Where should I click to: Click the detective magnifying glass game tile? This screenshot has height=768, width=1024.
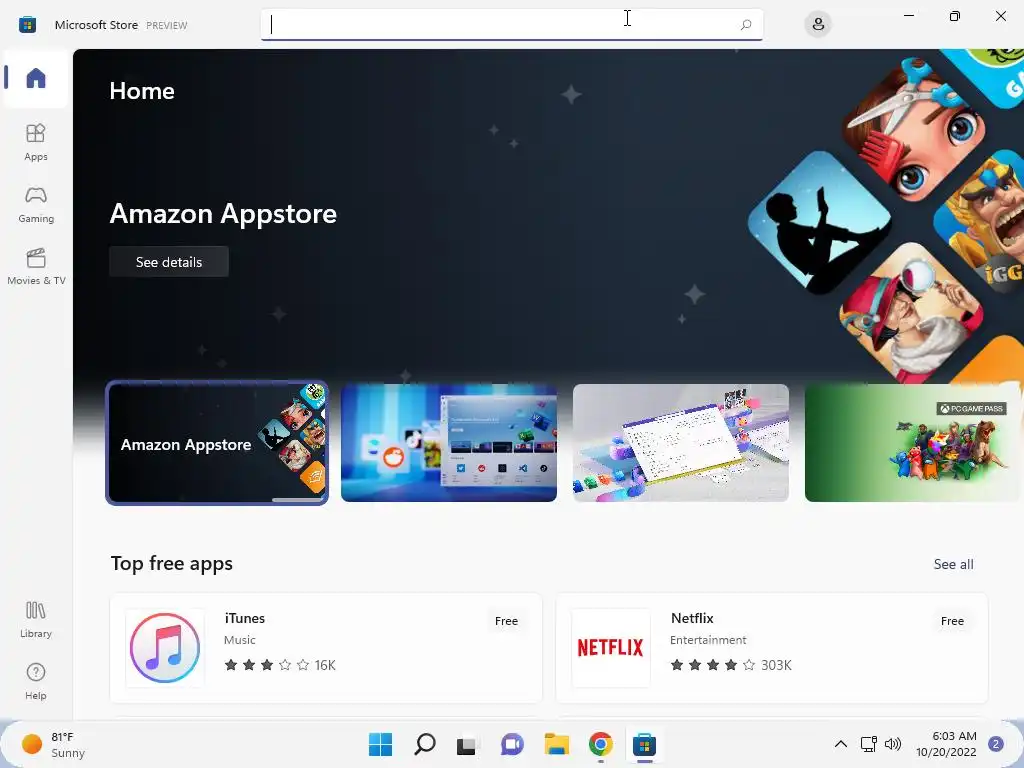(x=910, y=315)
